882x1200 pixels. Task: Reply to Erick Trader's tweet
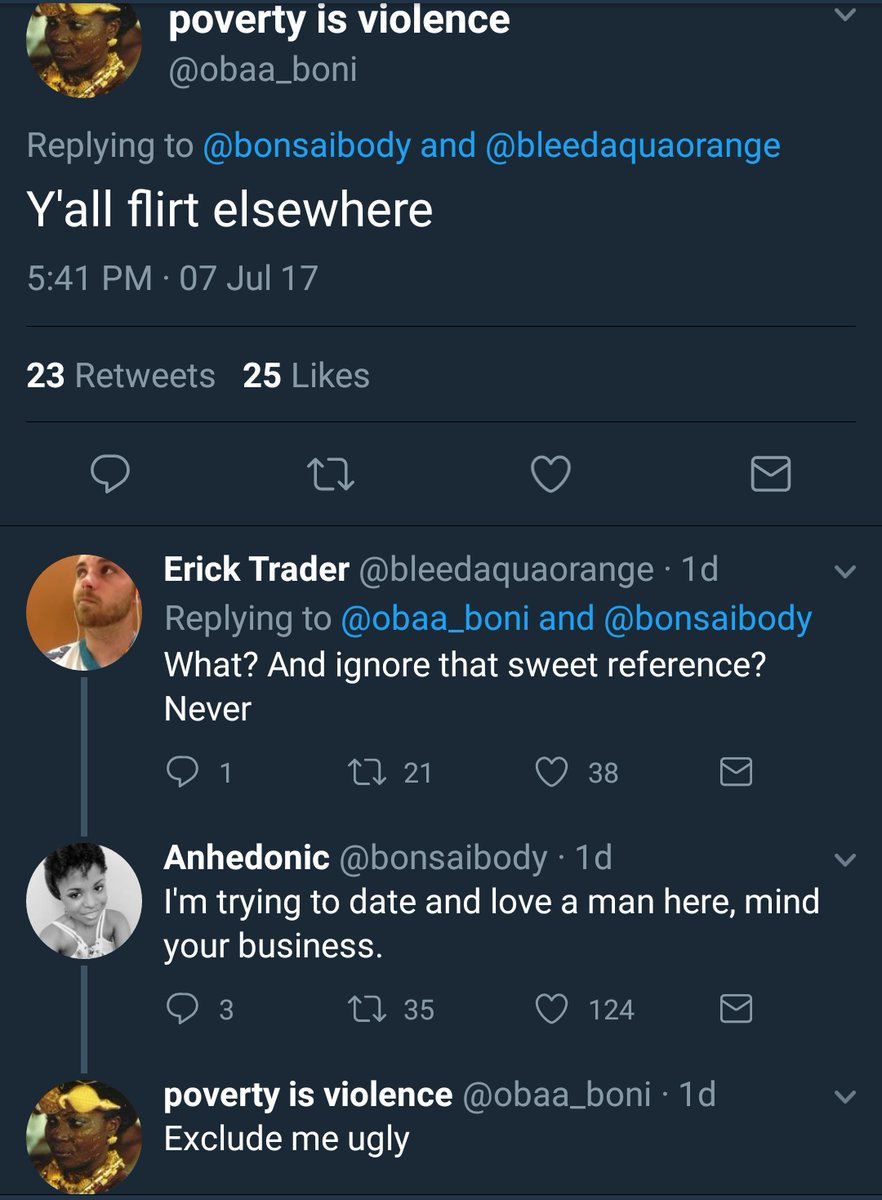[x=182, y=772]
